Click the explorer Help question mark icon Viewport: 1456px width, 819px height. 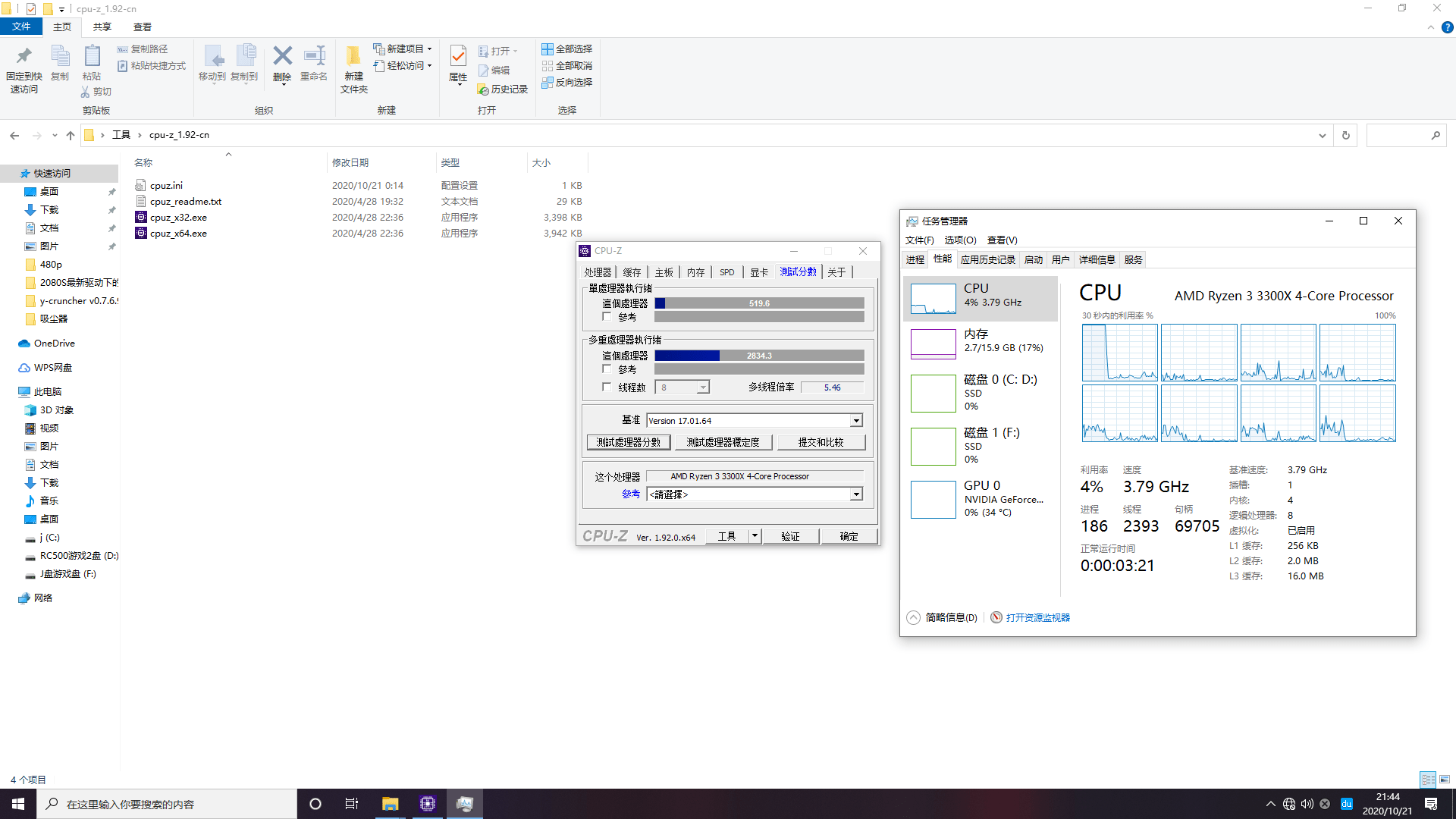[x=1447, y=27]
